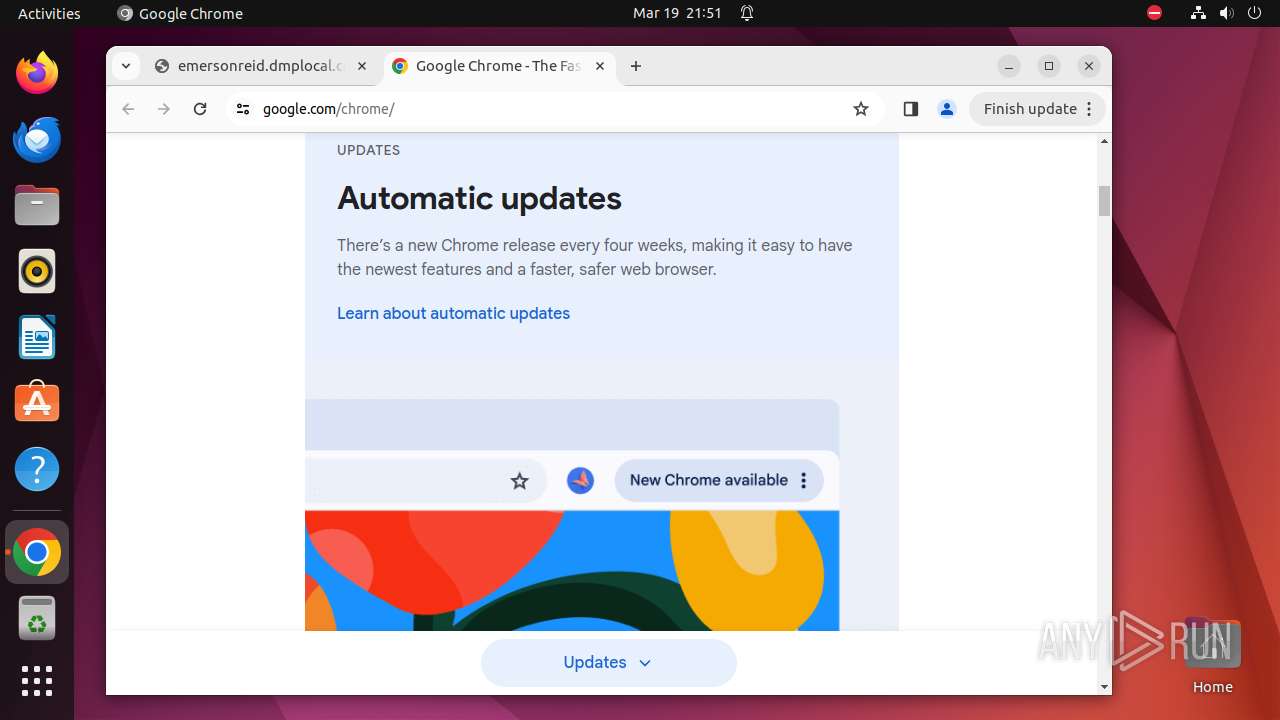Expand the Updates section dropdown
The image size is (1280, 720).
(608, 662)
